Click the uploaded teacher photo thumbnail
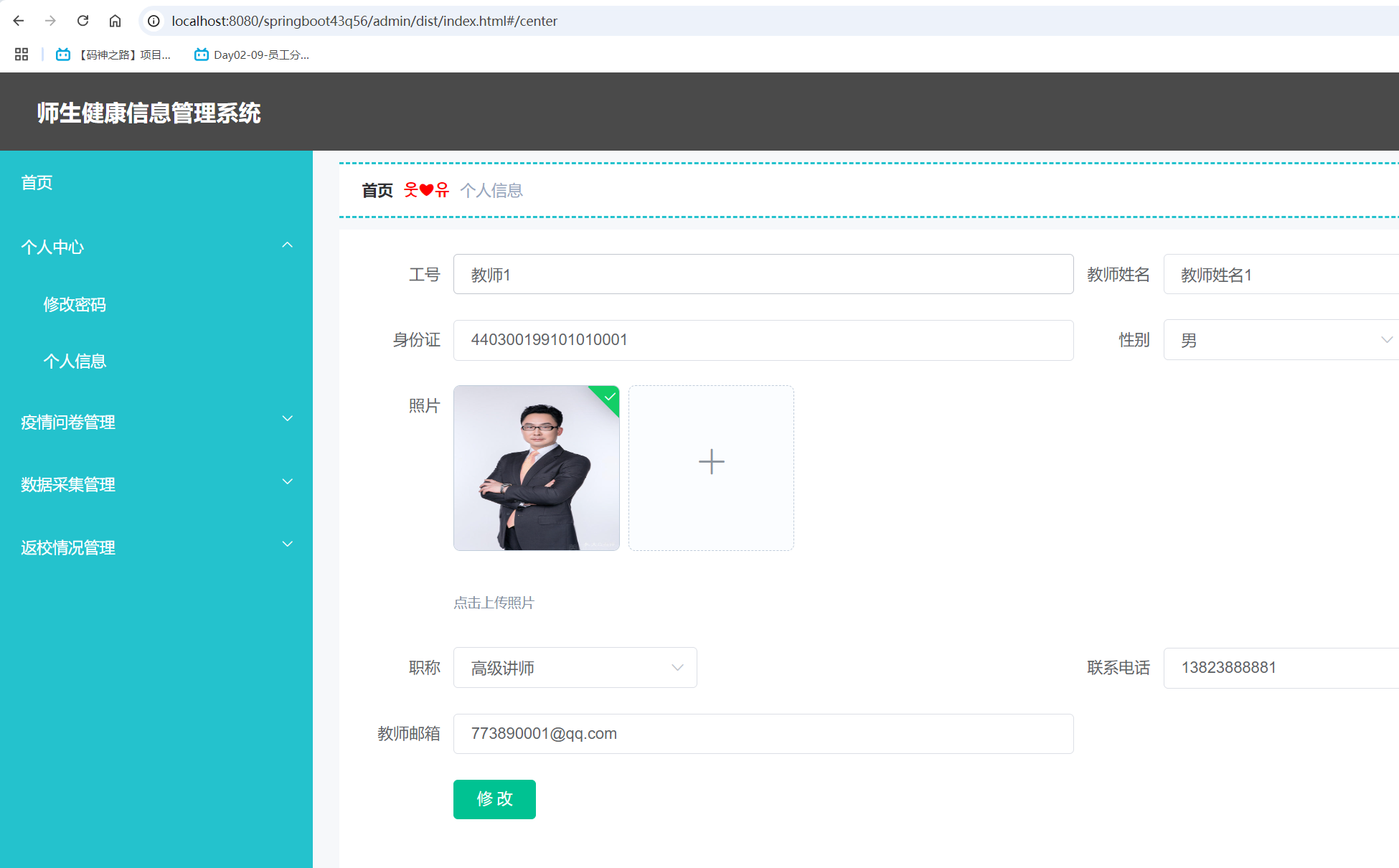This screenshot has width=1399, height=868. [x=536, y=468]
